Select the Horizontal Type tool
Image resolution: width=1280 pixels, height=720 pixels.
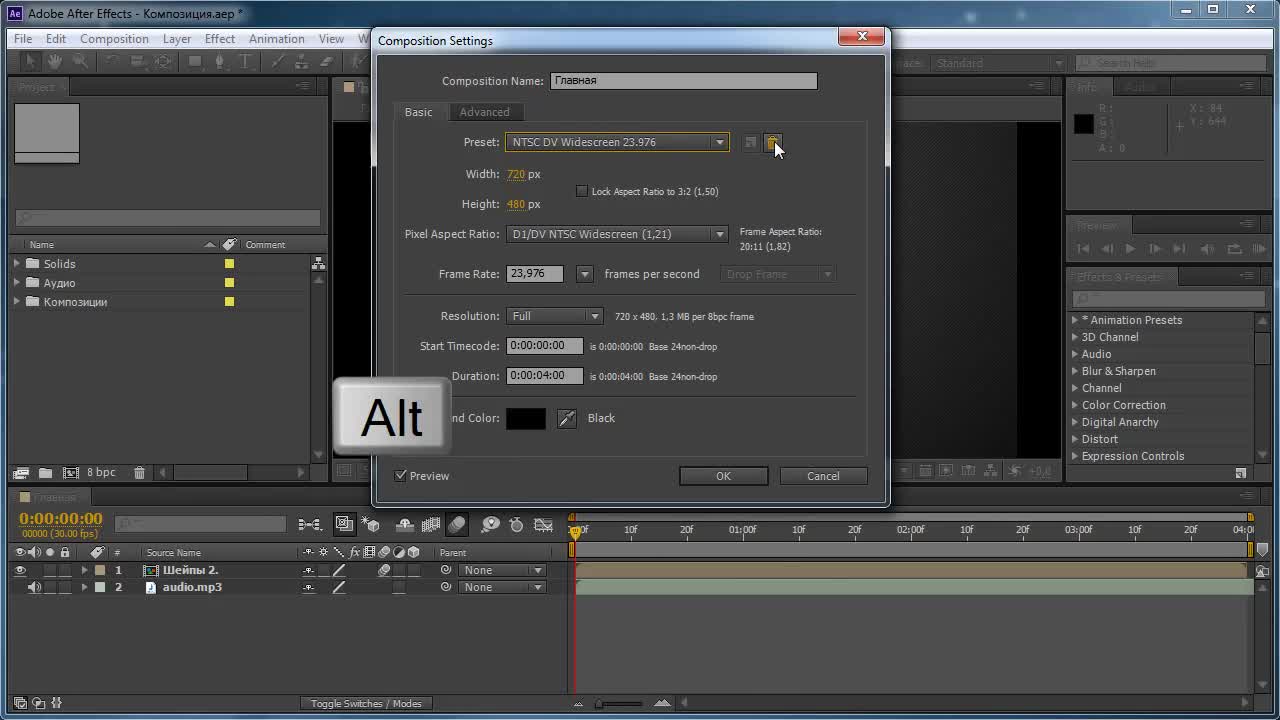[245, 62]
